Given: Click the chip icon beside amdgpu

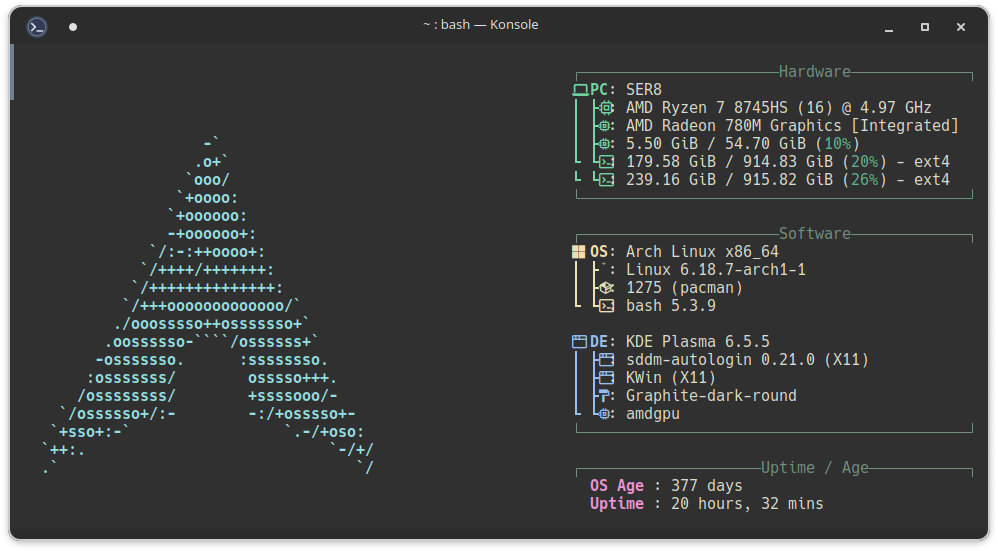Looking at the screenshot, I should (x=605, y=414).
